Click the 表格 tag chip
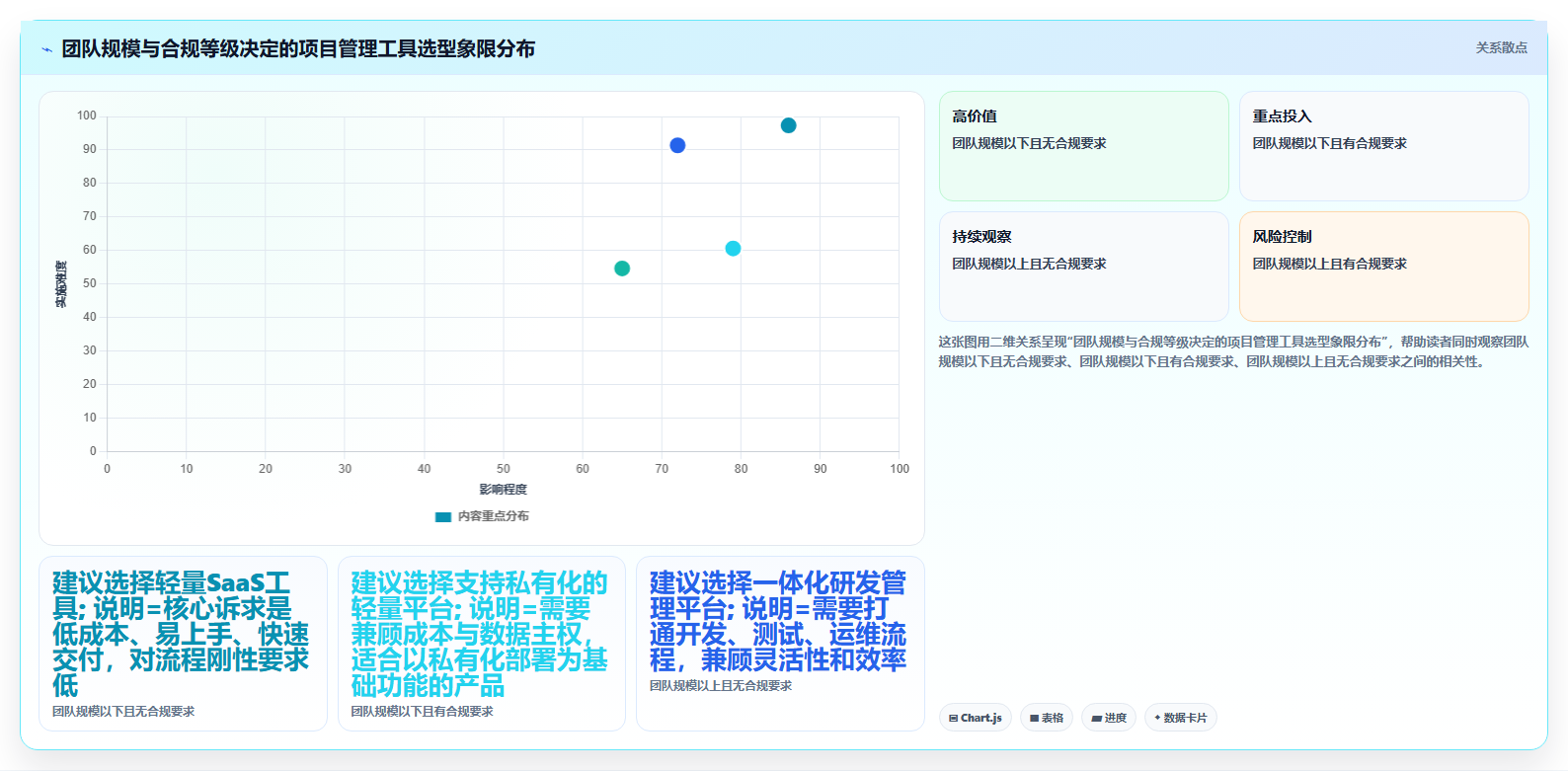The width and height of the screenshot is (1568, 771). [x=1047, y=718]
